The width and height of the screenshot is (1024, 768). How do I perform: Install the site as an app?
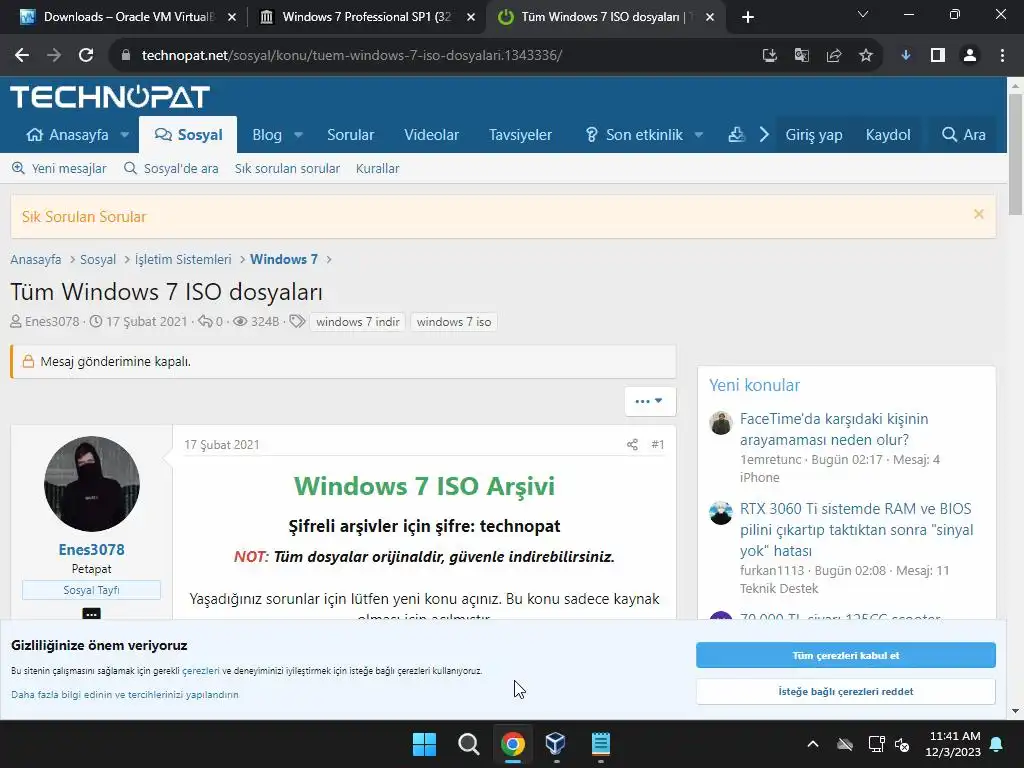click(x=770, y=56)
